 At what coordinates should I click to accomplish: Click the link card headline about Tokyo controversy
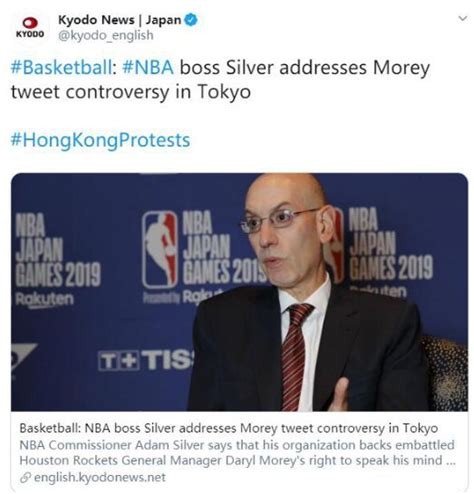click(x=229, y=428)
